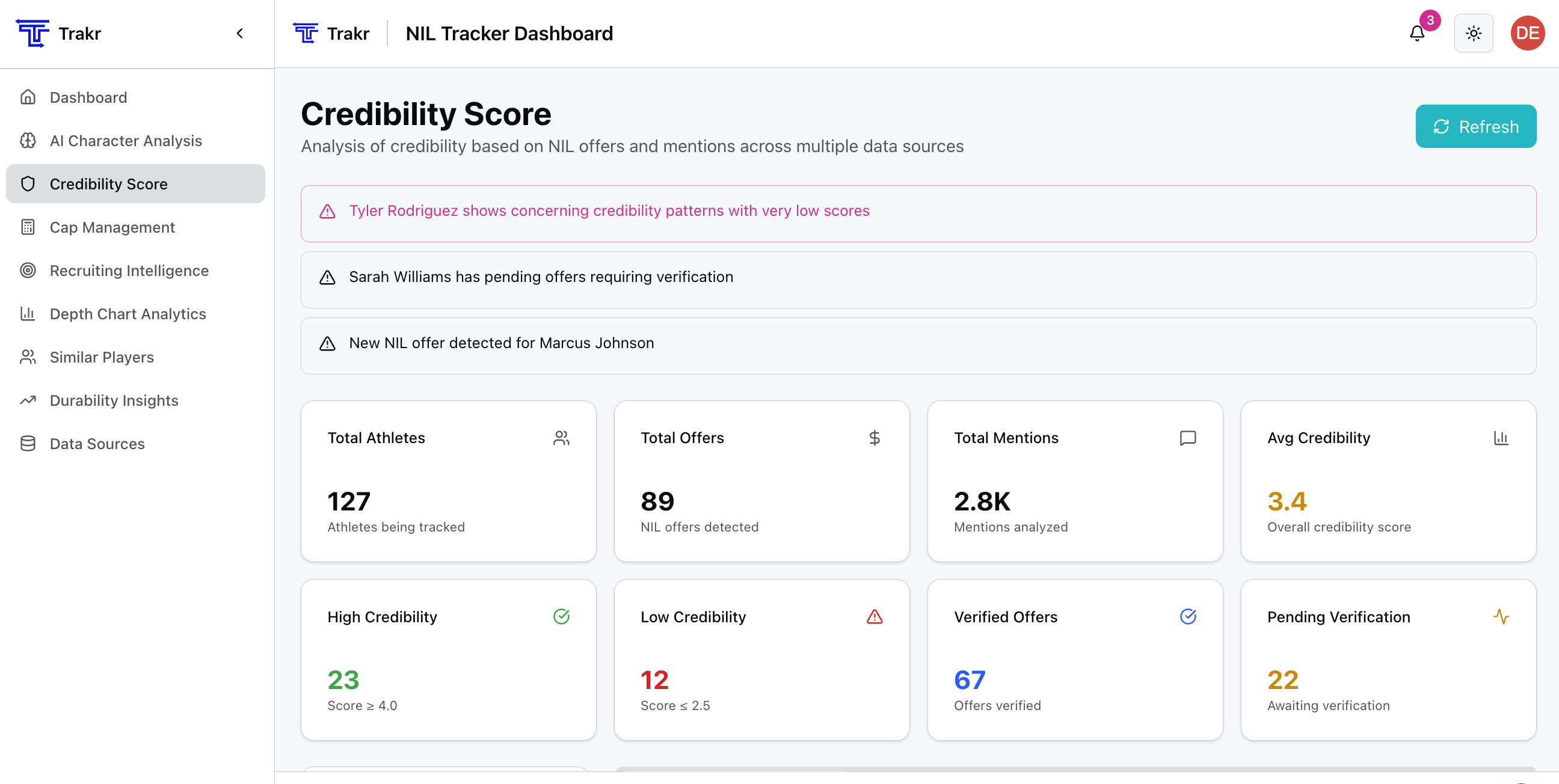Open the DE user avatar menu

point(1527,33)
